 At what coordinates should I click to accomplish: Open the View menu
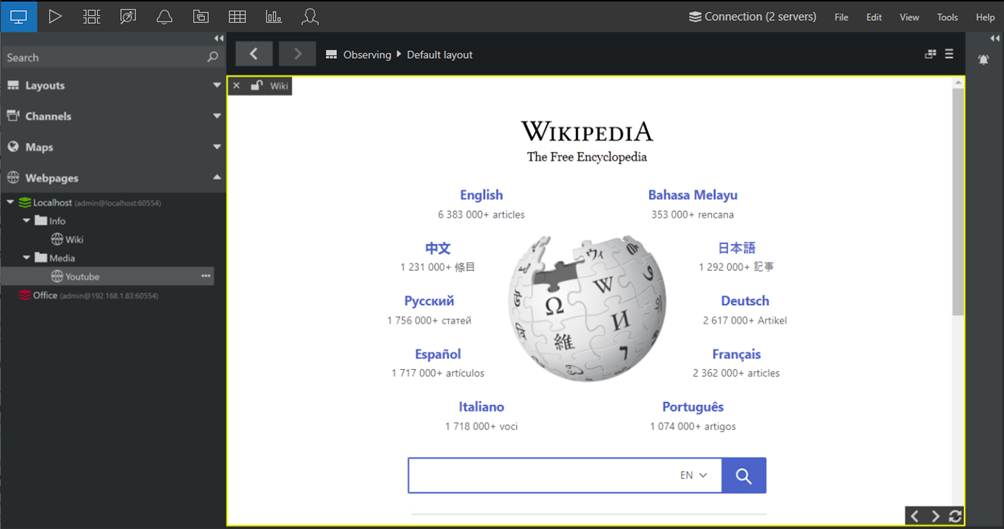point(909,17)
